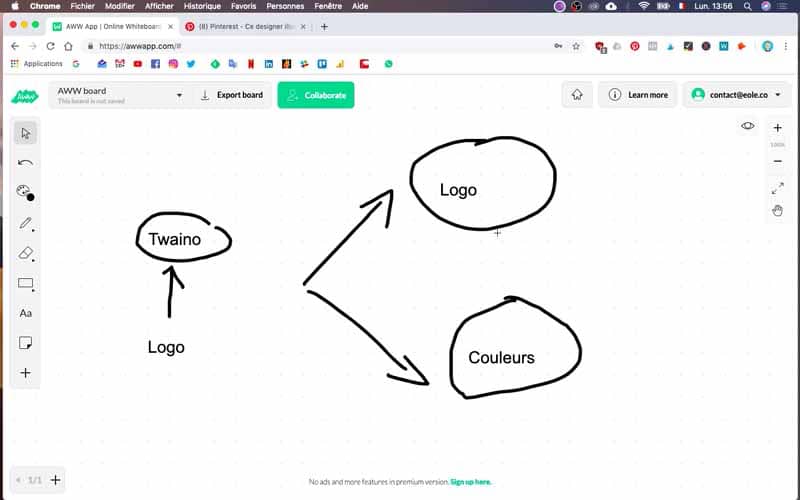Reload the current page
800x500 pixels.
(x=51, y=46)
